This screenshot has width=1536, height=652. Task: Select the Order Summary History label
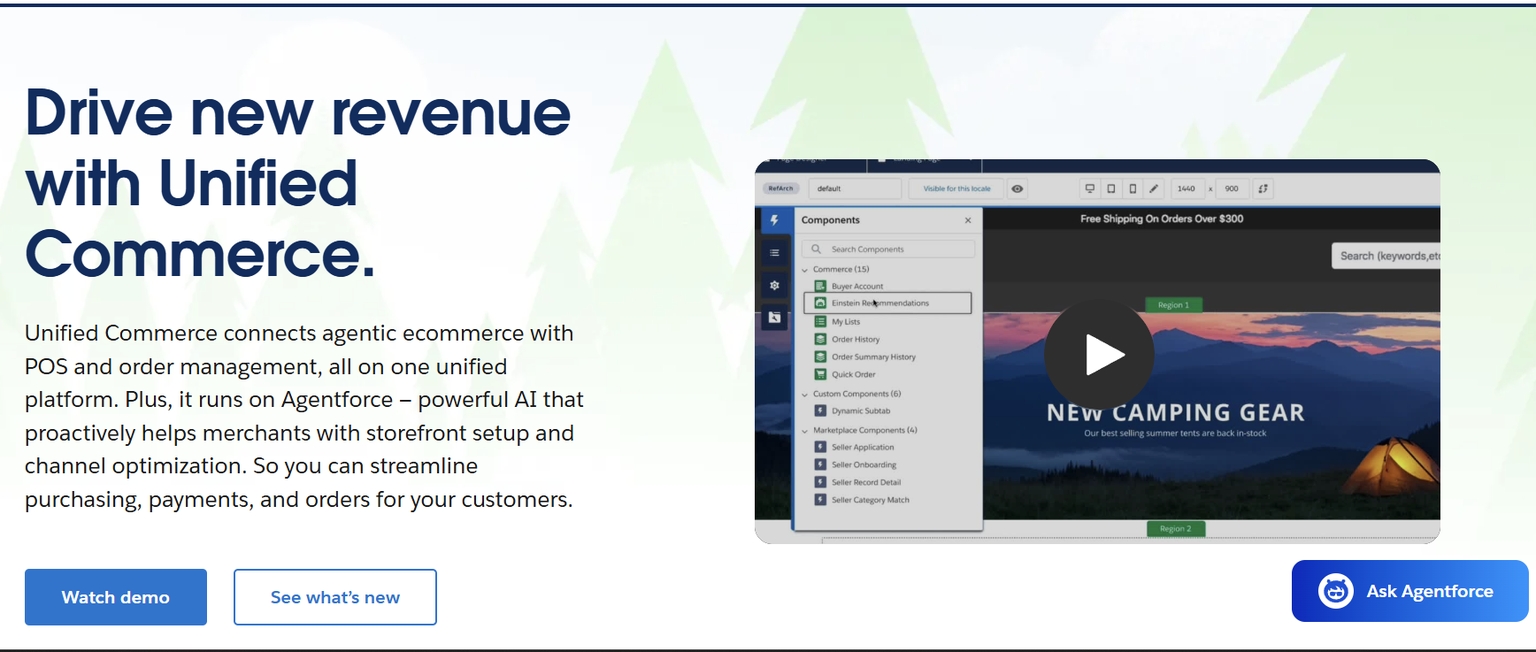coord(874,357)
